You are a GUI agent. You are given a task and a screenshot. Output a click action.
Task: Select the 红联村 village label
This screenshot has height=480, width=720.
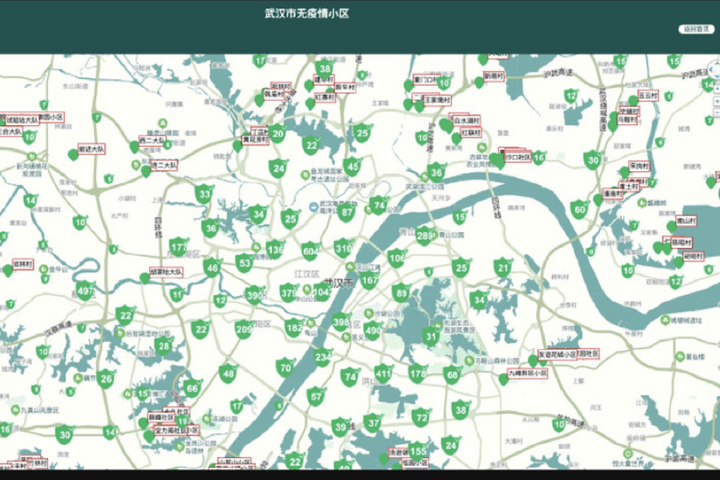click(x=465, y=132)
